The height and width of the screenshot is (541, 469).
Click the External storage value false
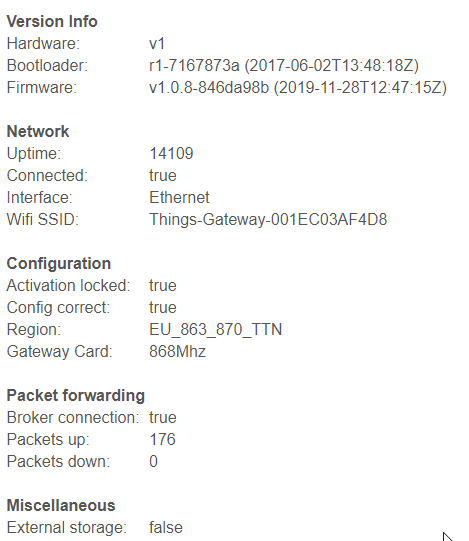[166, 528]
